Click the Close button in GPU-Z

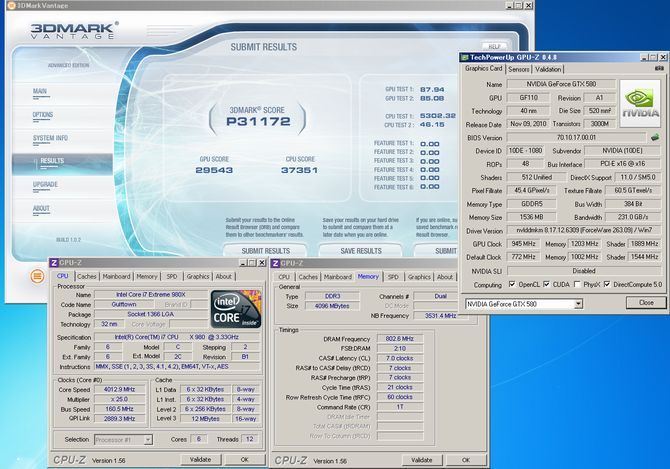point(646,302)
